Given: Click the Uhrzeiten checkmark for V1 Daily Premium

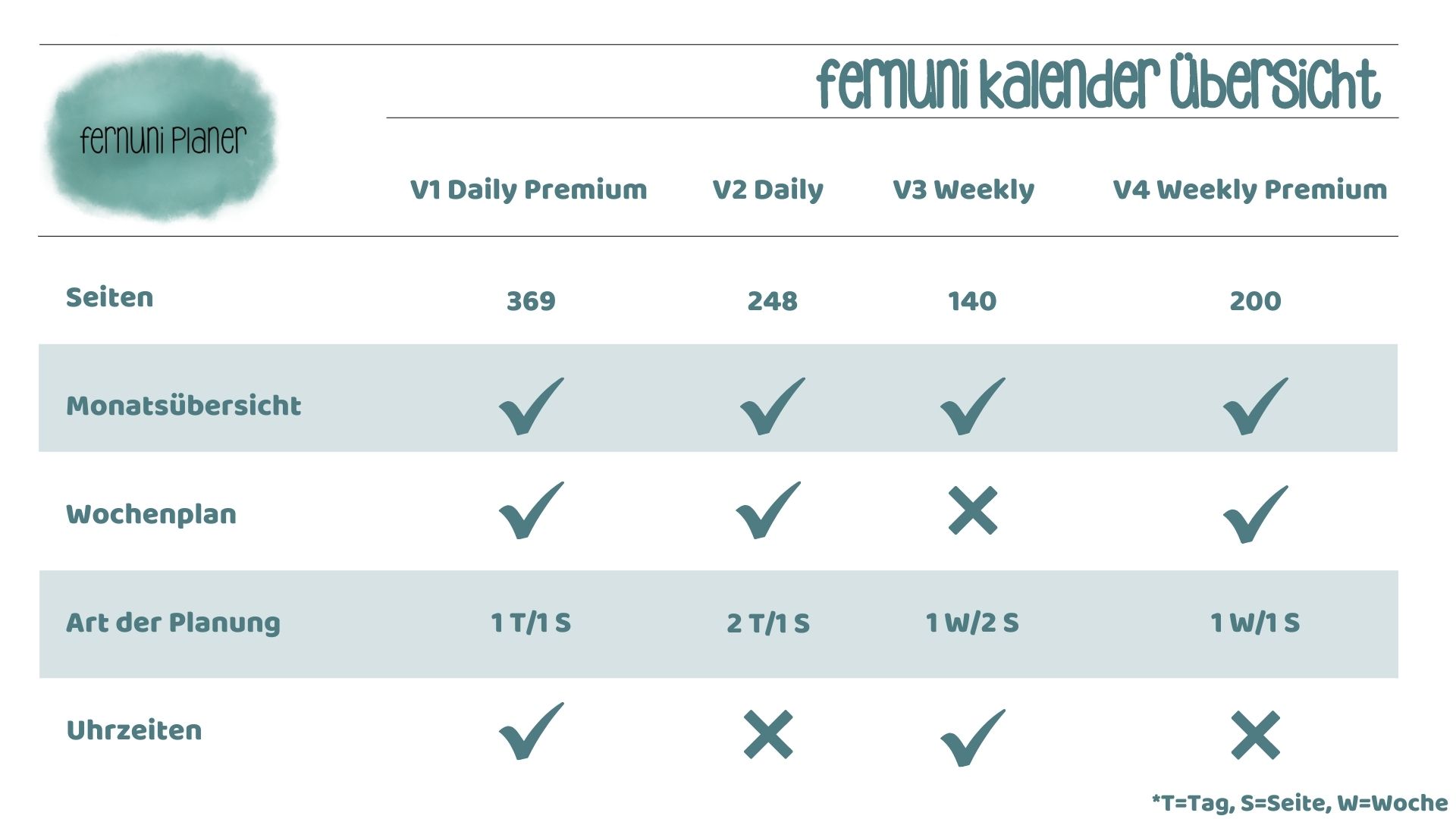Looking at the screenshot, I should click(x=531, y=731).
